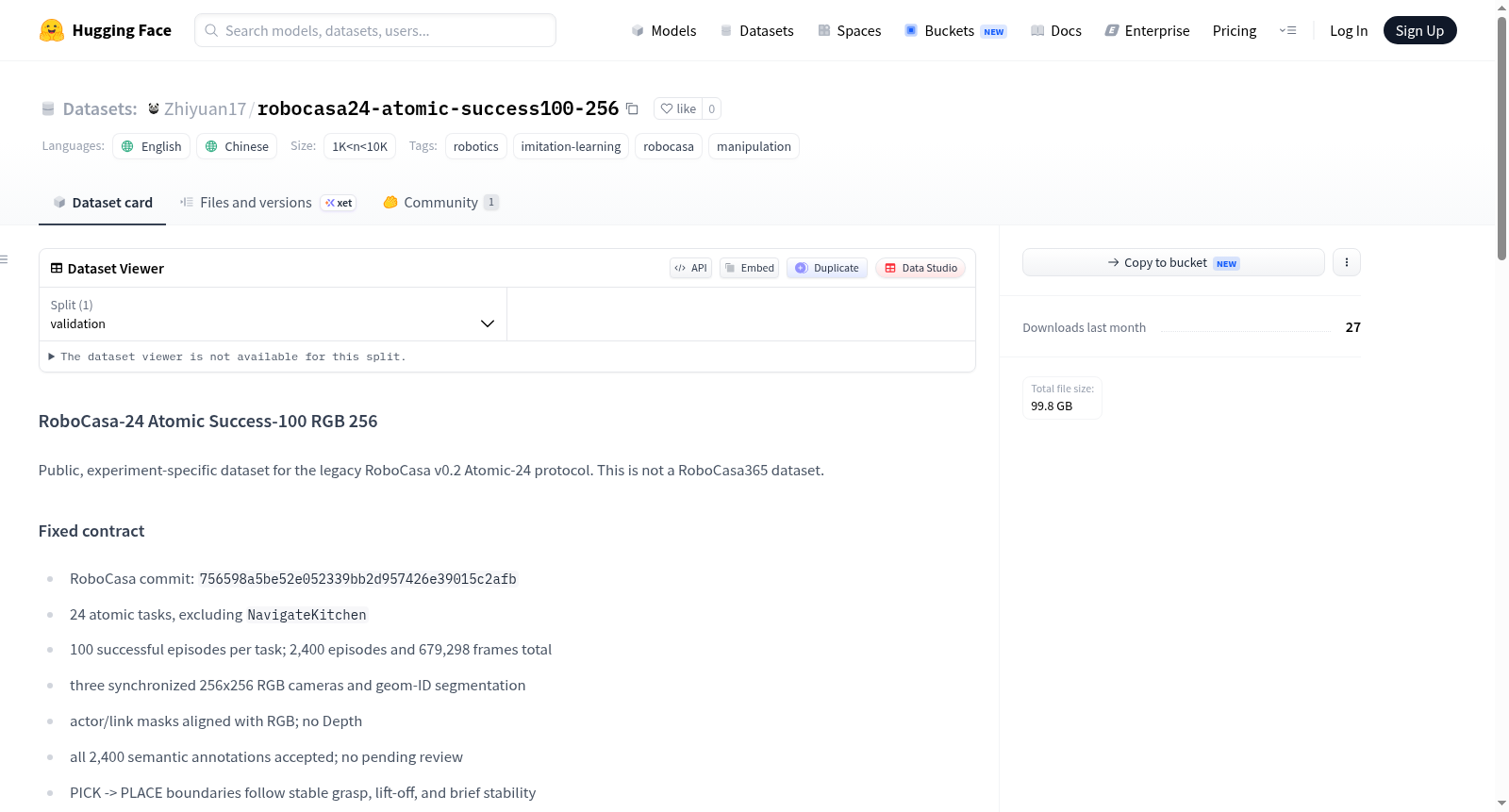Switch to Files and versions tab
Image resolution: width=1509 pixels, height=812 pixels.
(267, 203)
